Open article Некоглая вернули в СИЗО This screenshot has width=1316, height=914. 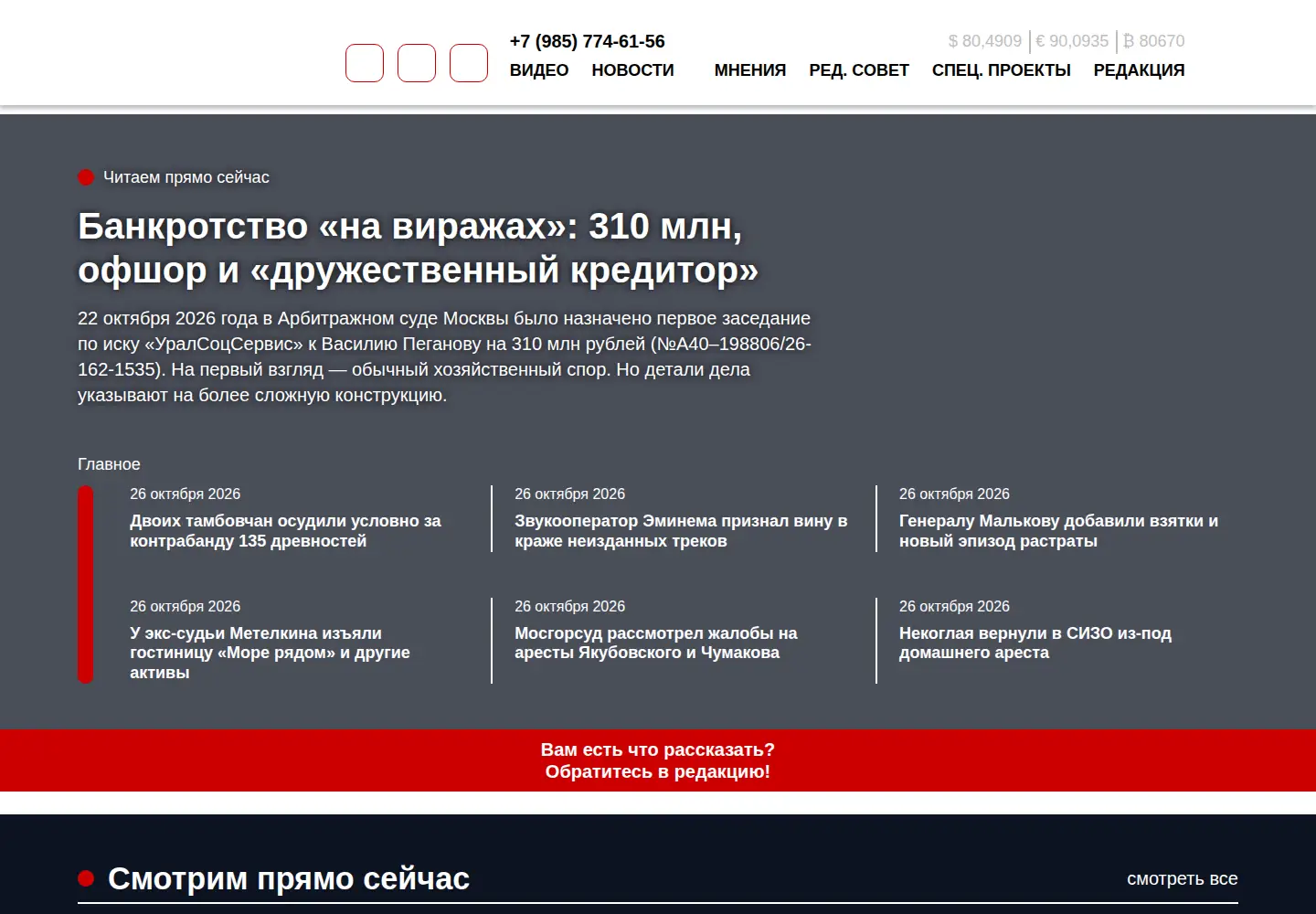1035,643
